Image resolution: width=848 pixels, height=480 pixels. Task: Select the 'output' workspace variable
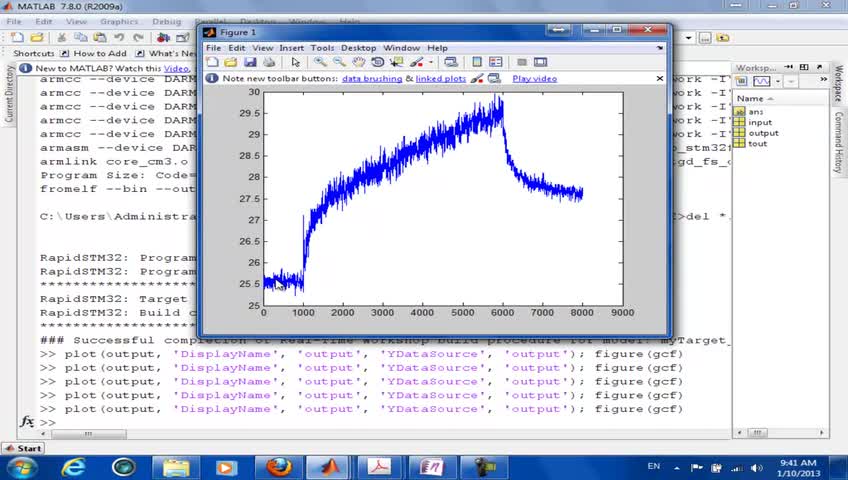pos(764,133)
